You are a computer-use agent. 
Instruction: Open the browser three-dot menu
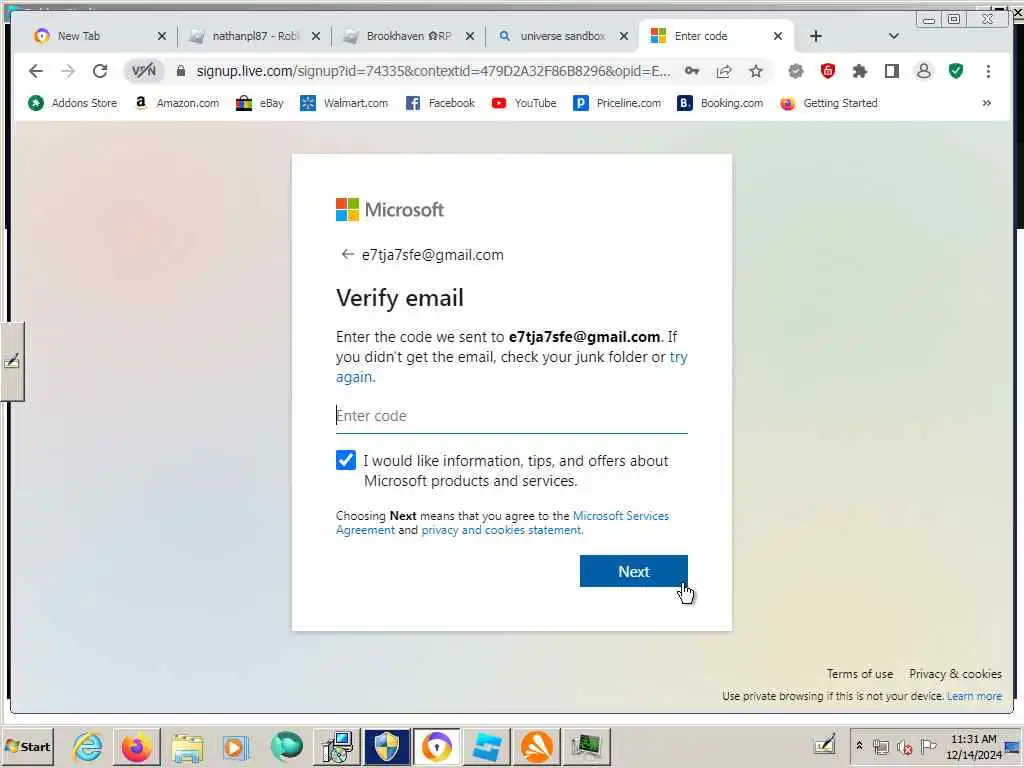pyautogui.click(x=988, y=71)
